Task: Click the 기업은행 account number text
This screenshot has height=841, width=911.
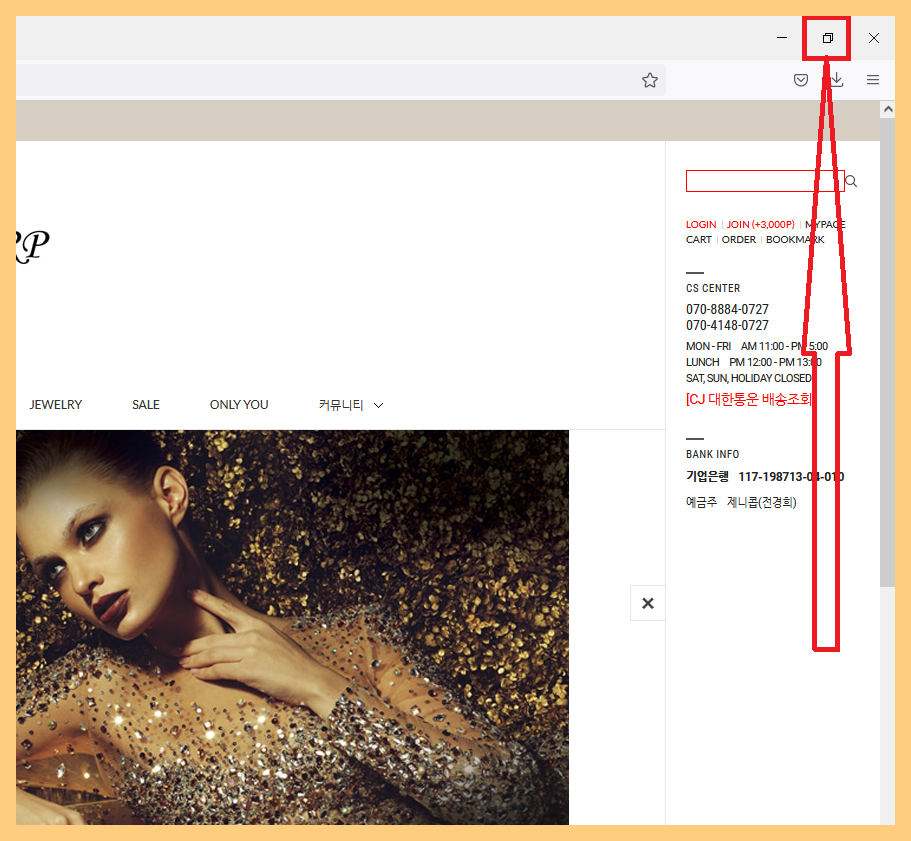Action: click(x=765, y=477)
